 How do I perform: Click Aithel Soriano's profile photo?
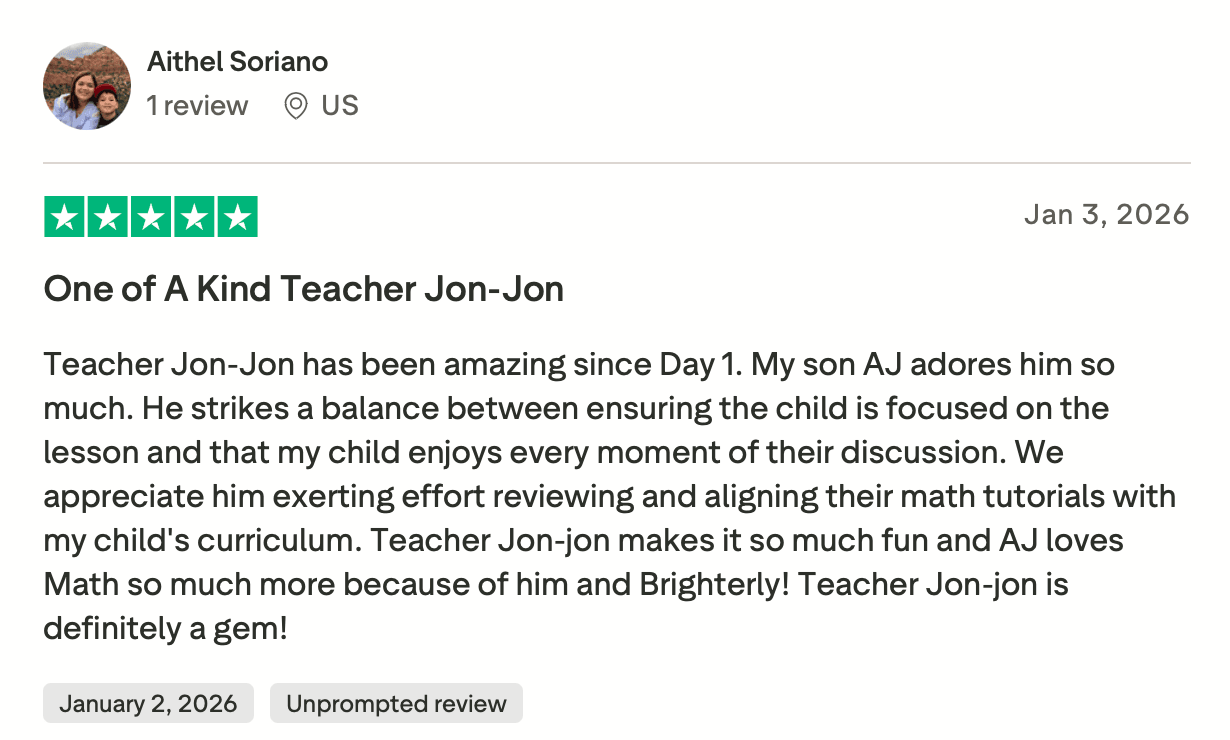87,86
